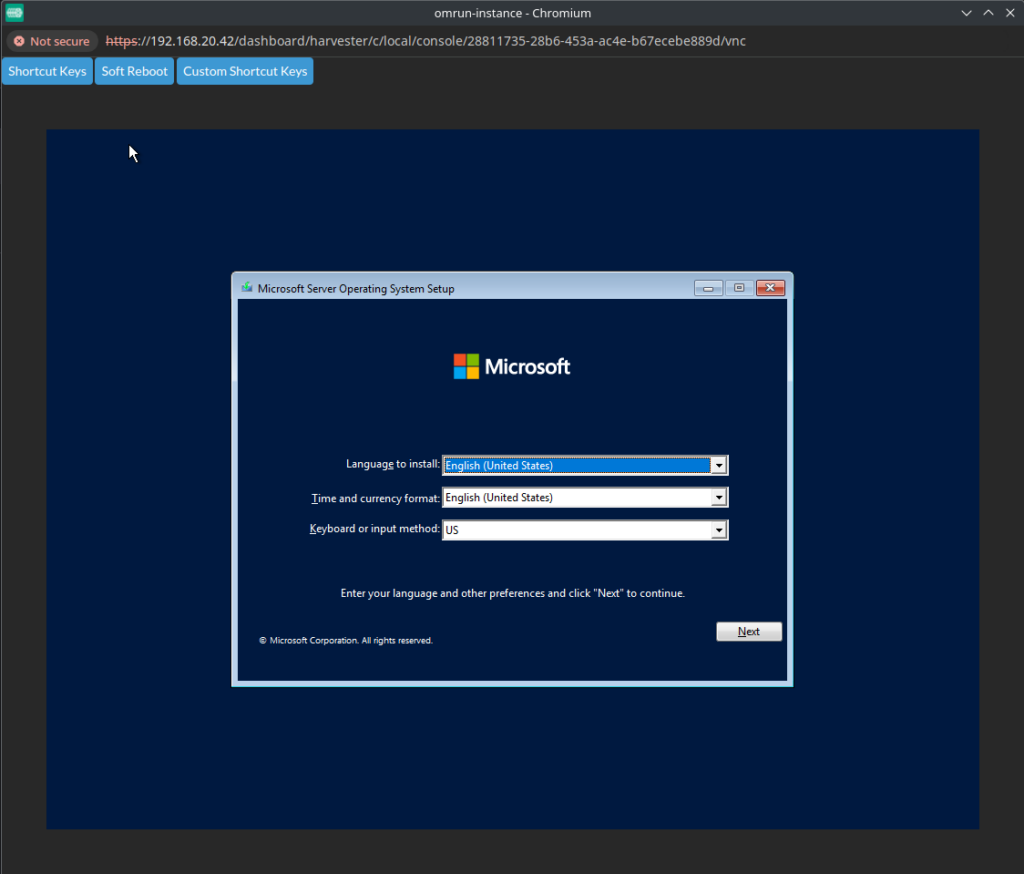Close the Chromium window

click(1010, 13)
